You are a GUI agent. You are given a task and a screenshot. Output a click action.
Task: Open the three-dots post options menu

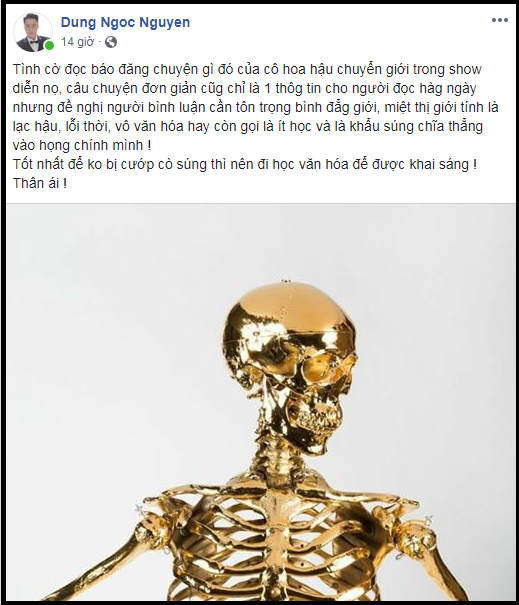coord(499,21)
